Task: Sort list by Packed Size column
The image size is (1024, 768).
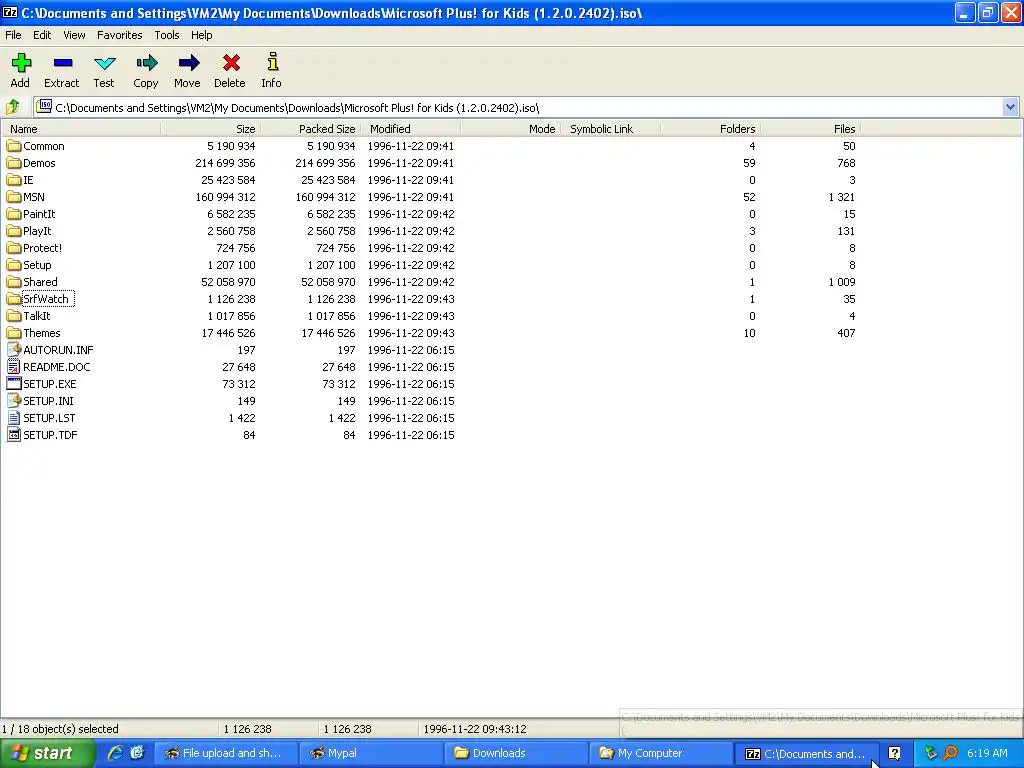Action: coord(310,129)
